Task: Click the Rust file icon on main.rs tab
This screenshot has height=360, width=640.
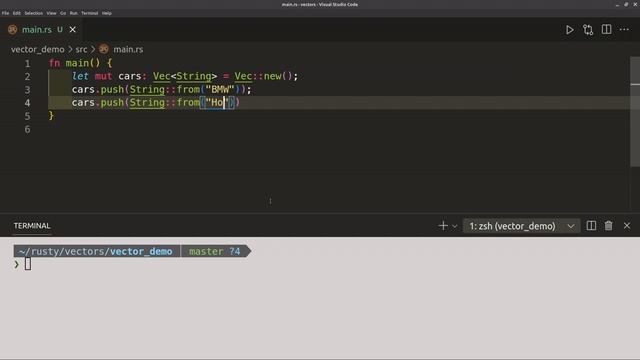Action: point(13,29)
